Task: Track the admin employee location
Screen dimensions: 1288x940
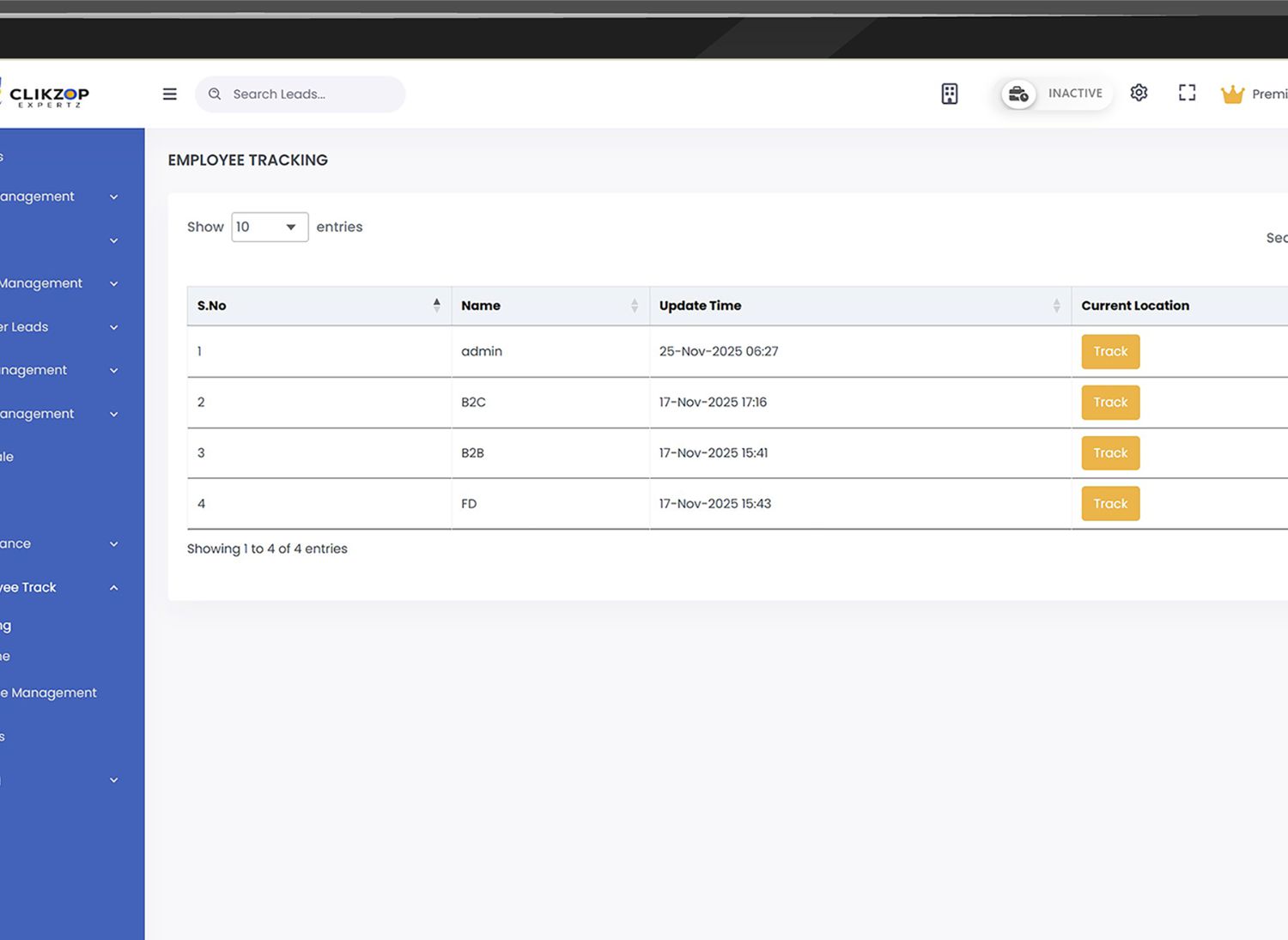Action: click(x=1109, y=351)
